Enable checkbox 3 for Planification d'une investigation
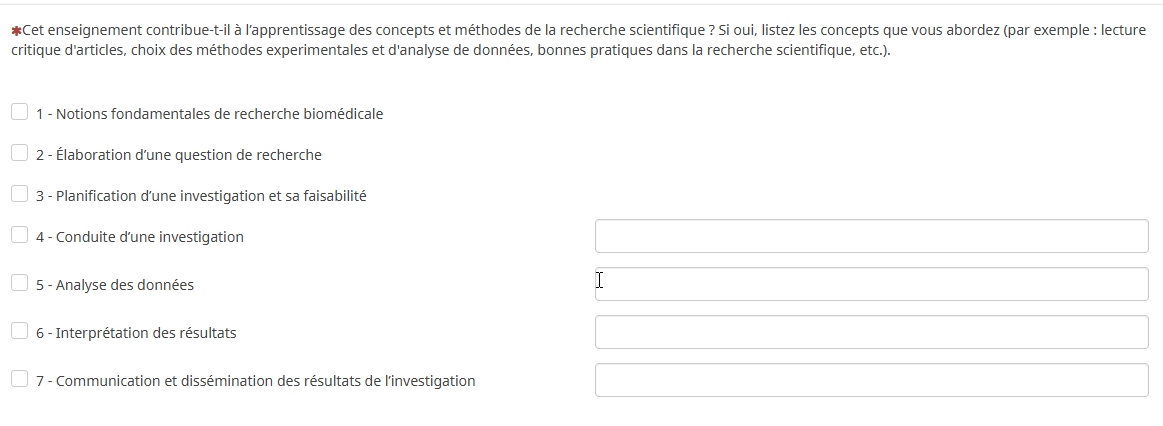 point(19,194)
